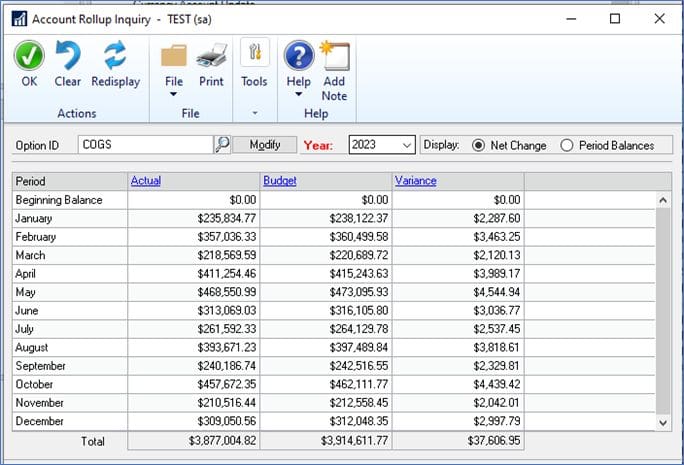Click the Help question mark icon
Screen dimensions: 684x465
tap(299, 56)
